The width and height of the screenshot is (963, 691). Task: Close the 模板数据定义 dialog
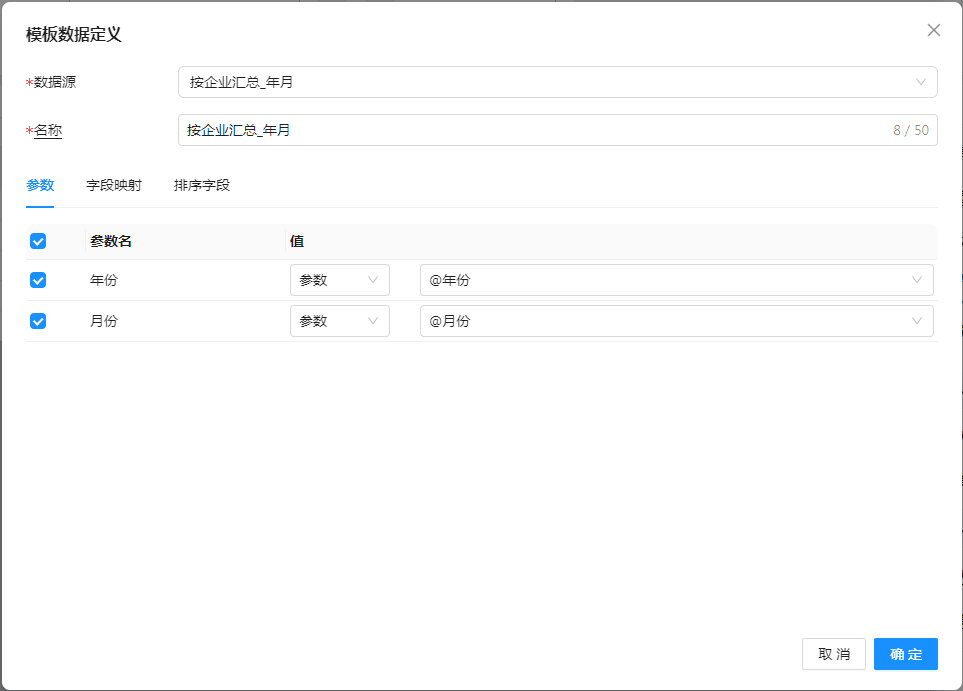pos(934,30)
